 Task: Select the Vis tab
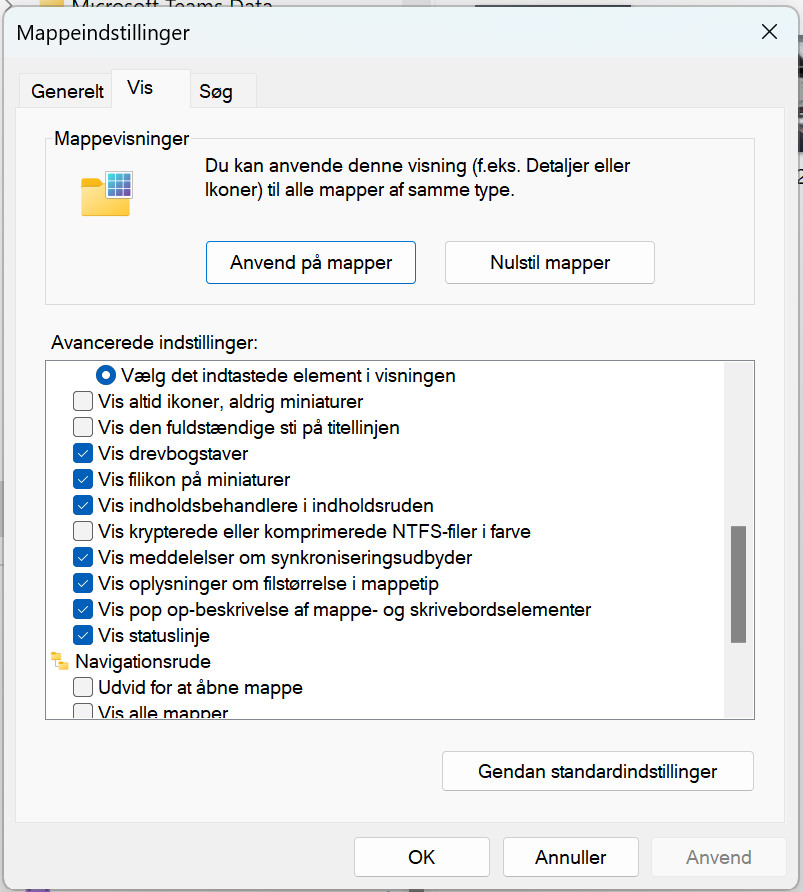pos(140,88)
